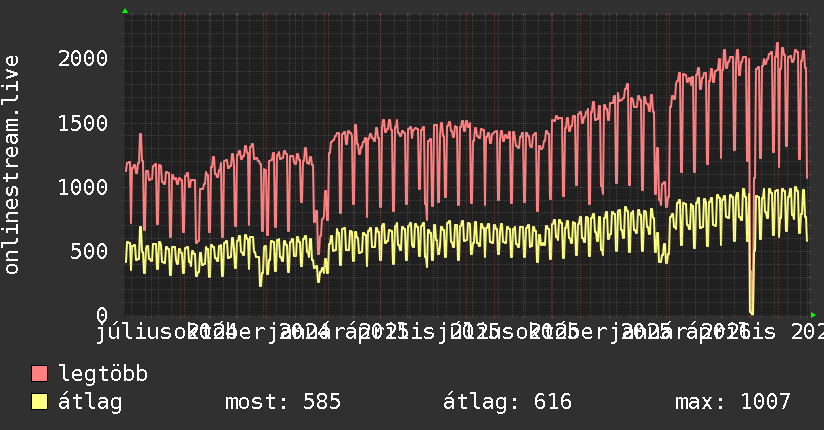Image resolution: width=824 pixels, height=430 pixels.
Task: Click the 1500 y-axis label
Action: (x=83, y=124)
